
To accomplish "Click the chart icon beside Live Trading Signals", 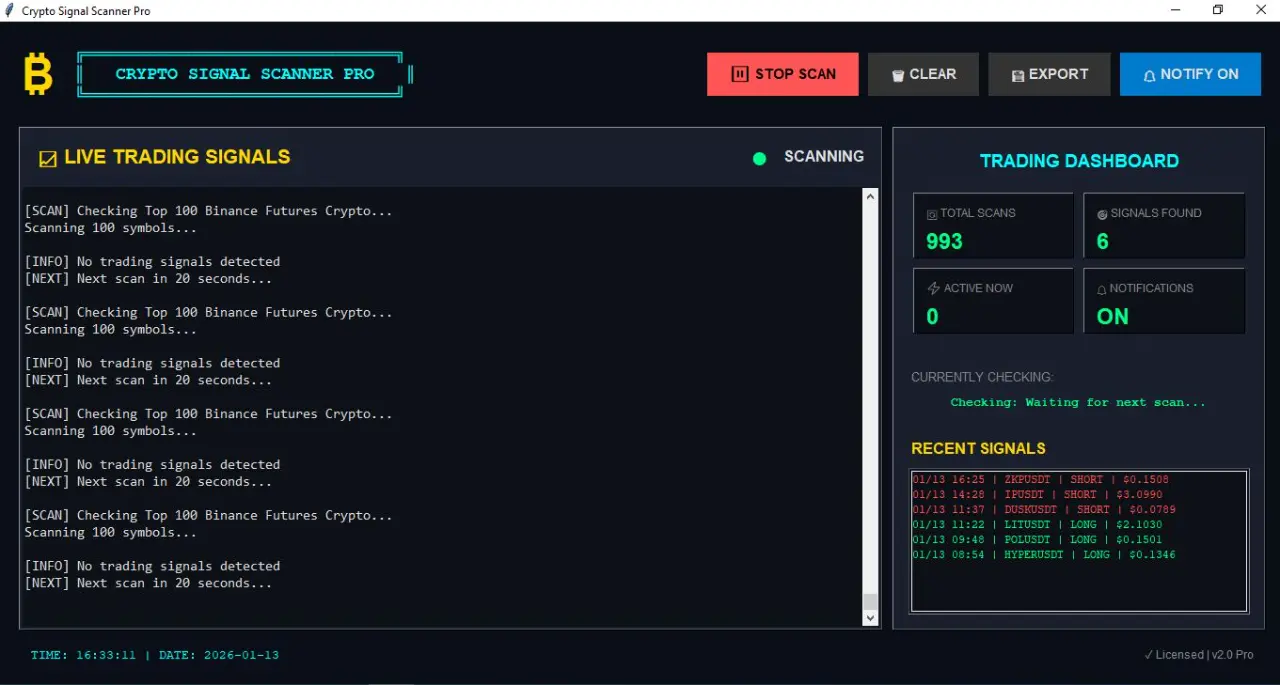I will click(47, 158).
